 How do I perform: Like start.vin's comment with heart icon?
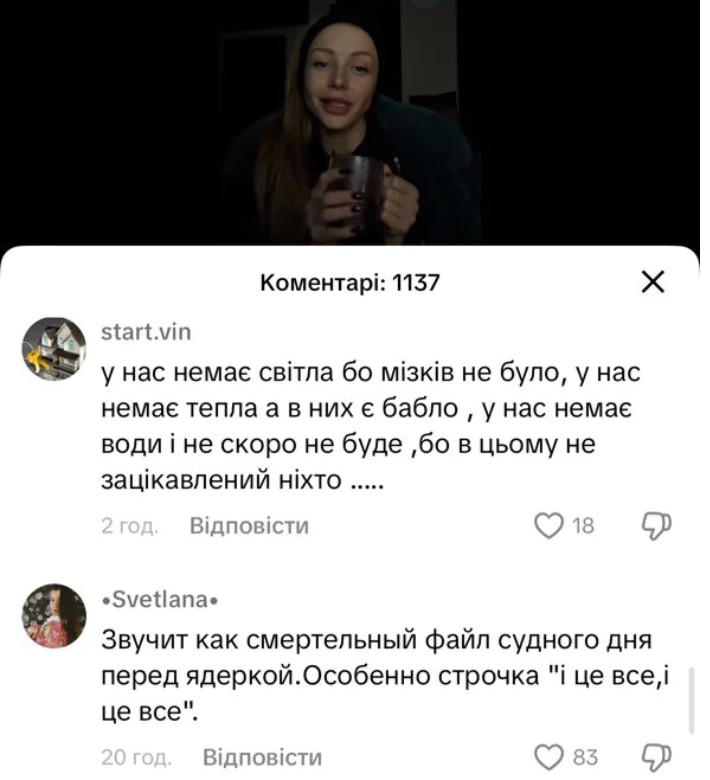tap(549, 526)
